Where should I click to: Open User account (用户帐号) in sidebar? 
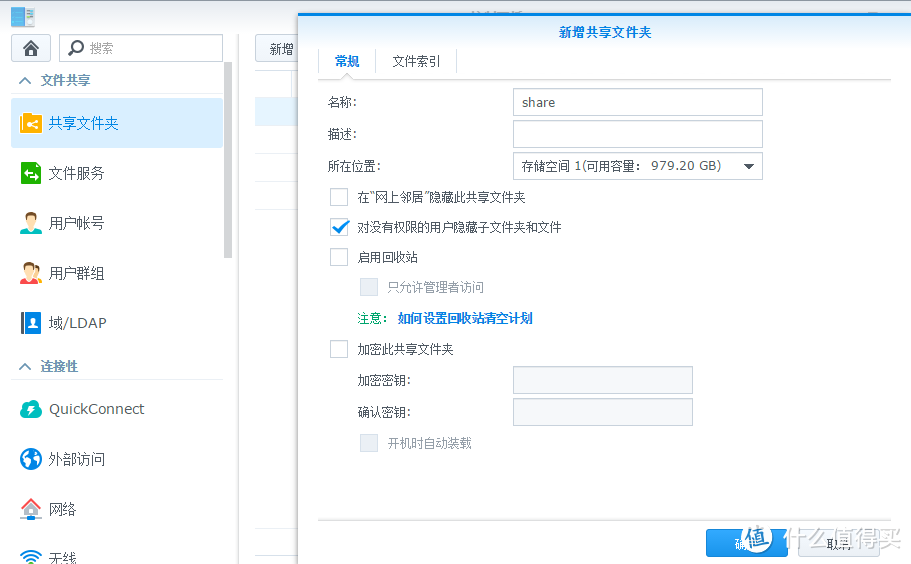pyautogui.click(x=76, y=223)
